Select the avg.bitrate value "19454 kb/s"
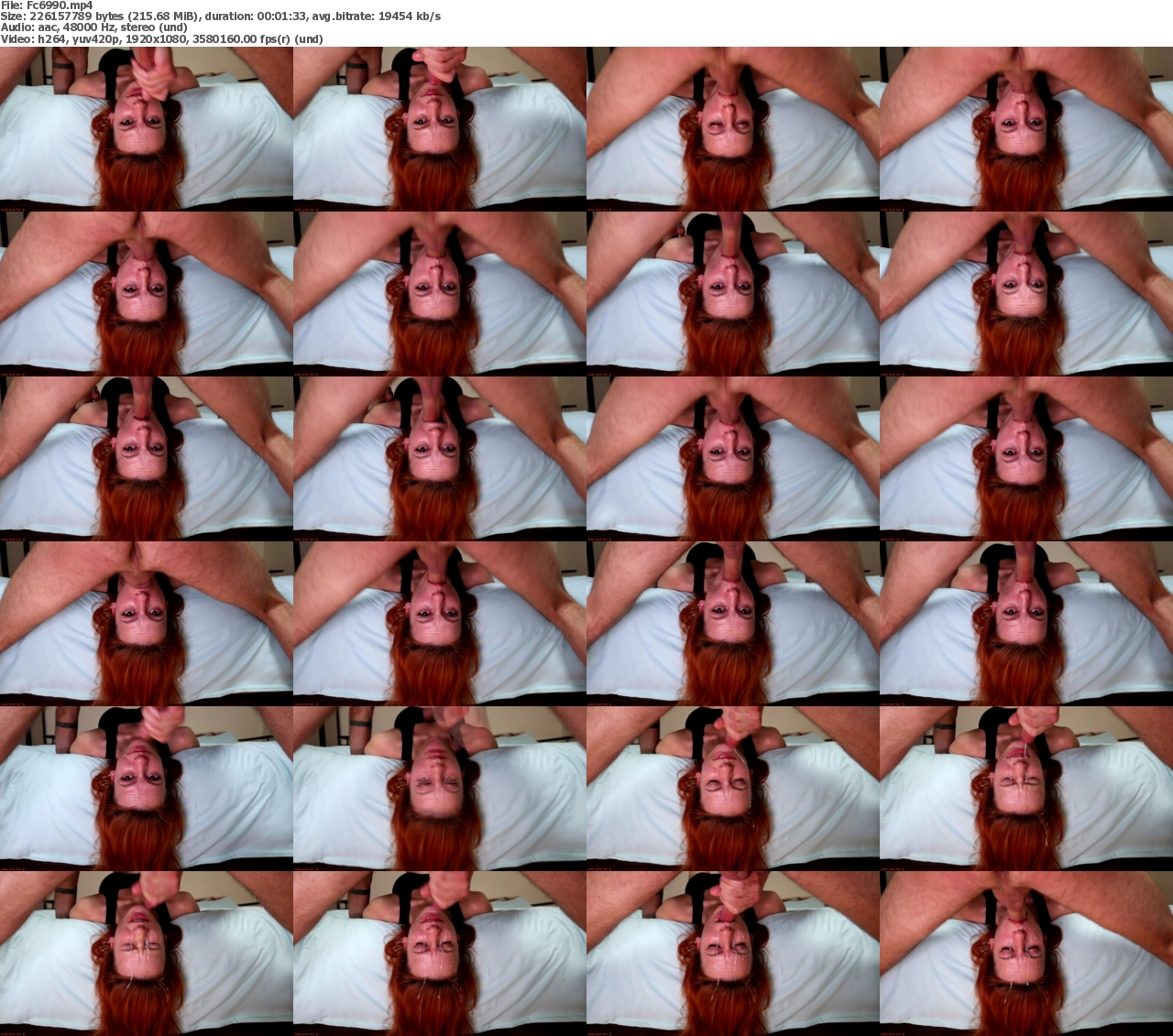Viewport: 1173px width, 1036px height. (x=410, y=16)
